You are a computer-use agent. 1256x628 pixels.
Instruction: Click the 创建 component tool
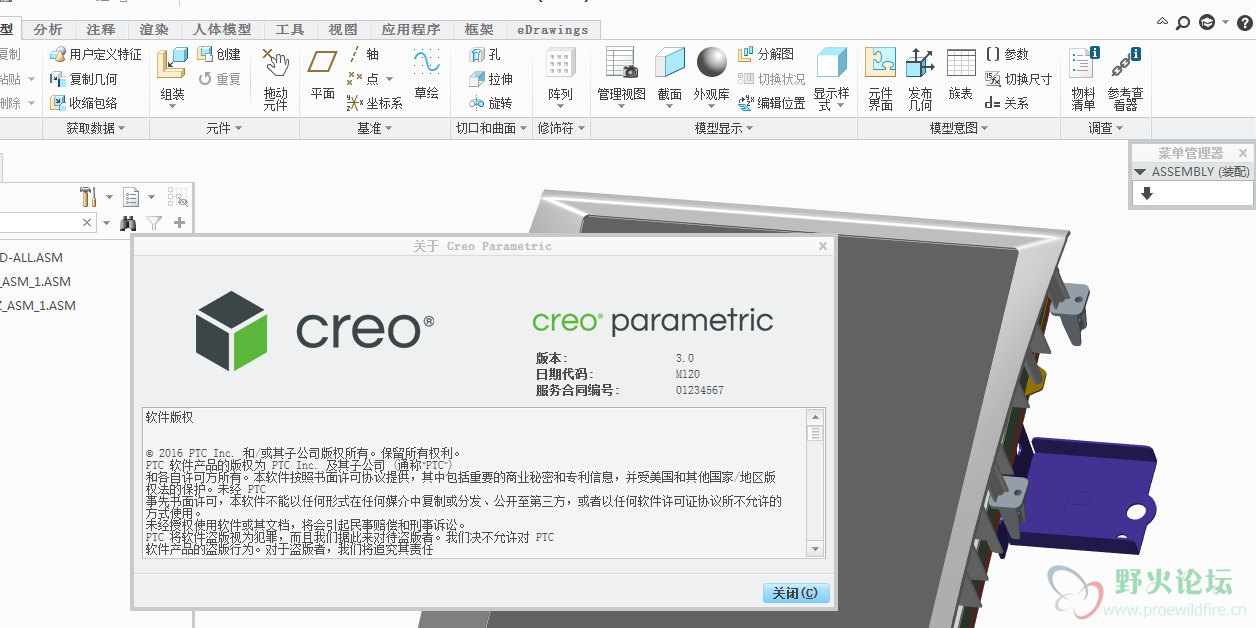click(219, 54)
